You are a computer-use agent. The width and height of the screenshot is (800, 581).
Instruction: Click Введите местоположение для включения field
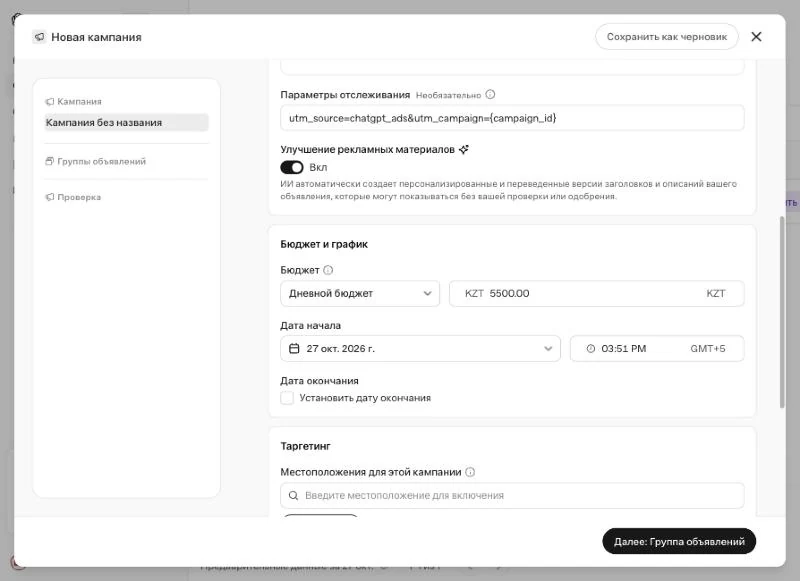[512, 495]
